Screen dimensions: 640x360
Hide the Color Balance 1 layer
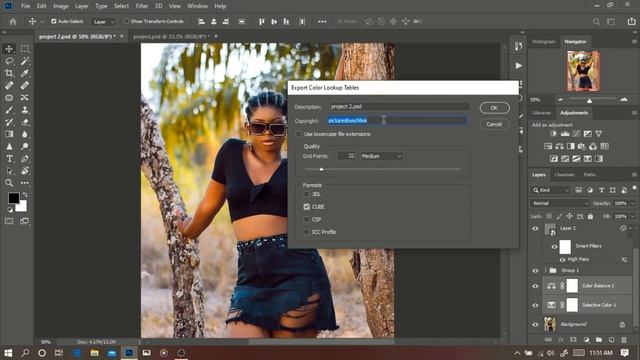535,286
